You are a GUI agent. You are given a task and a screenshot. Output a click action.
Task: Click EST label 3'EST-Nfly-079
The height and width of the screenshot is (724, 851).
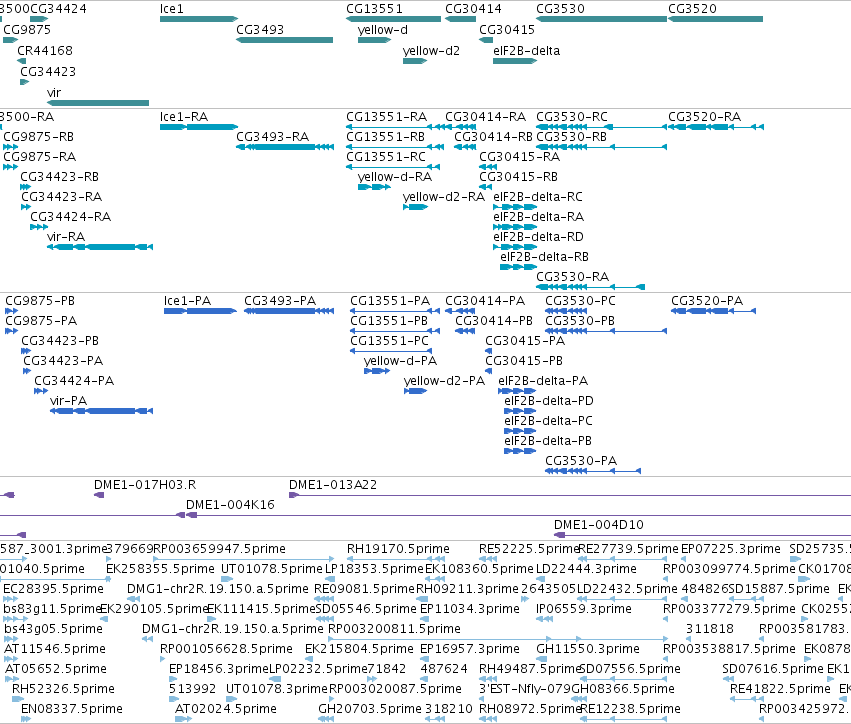tap(525, 690)
